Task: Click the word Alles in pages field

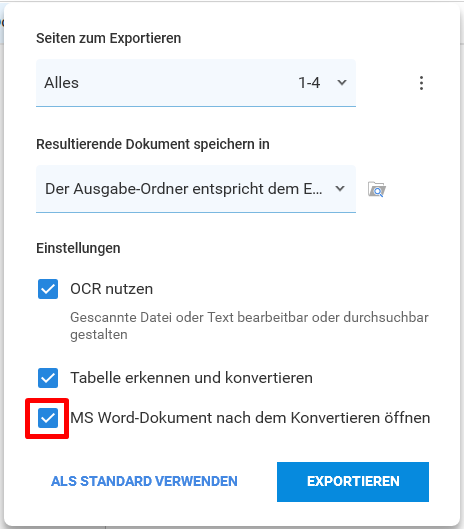Action: coord(61,83)
